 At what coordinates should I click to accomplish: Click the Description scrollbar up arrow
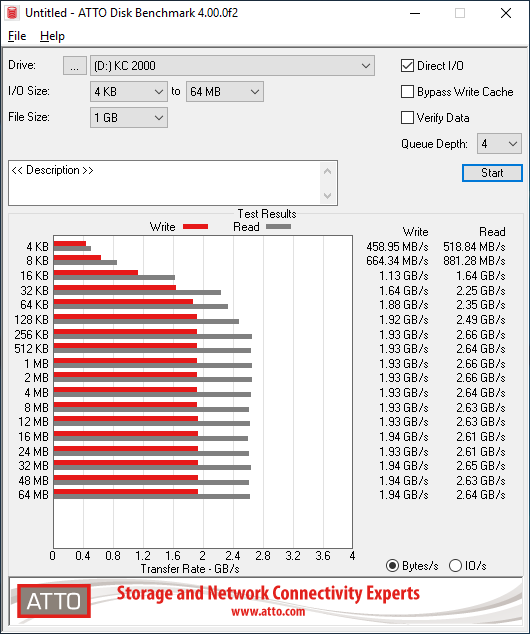[x=327, y=171]
